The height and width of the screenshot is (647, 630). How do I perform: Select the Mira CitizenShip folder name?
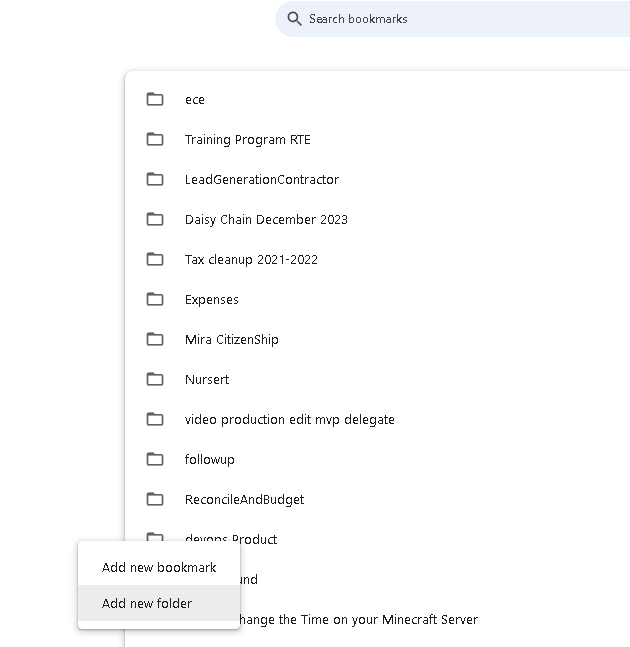coord(231,340)
